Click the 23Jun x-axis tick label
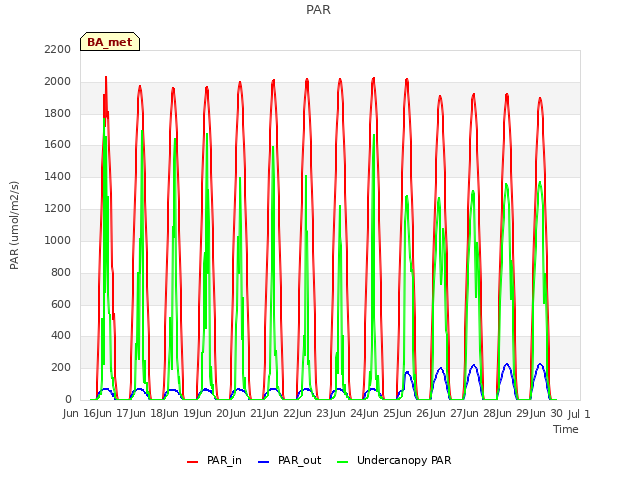 pyautogui.click(x=331, y=414)
